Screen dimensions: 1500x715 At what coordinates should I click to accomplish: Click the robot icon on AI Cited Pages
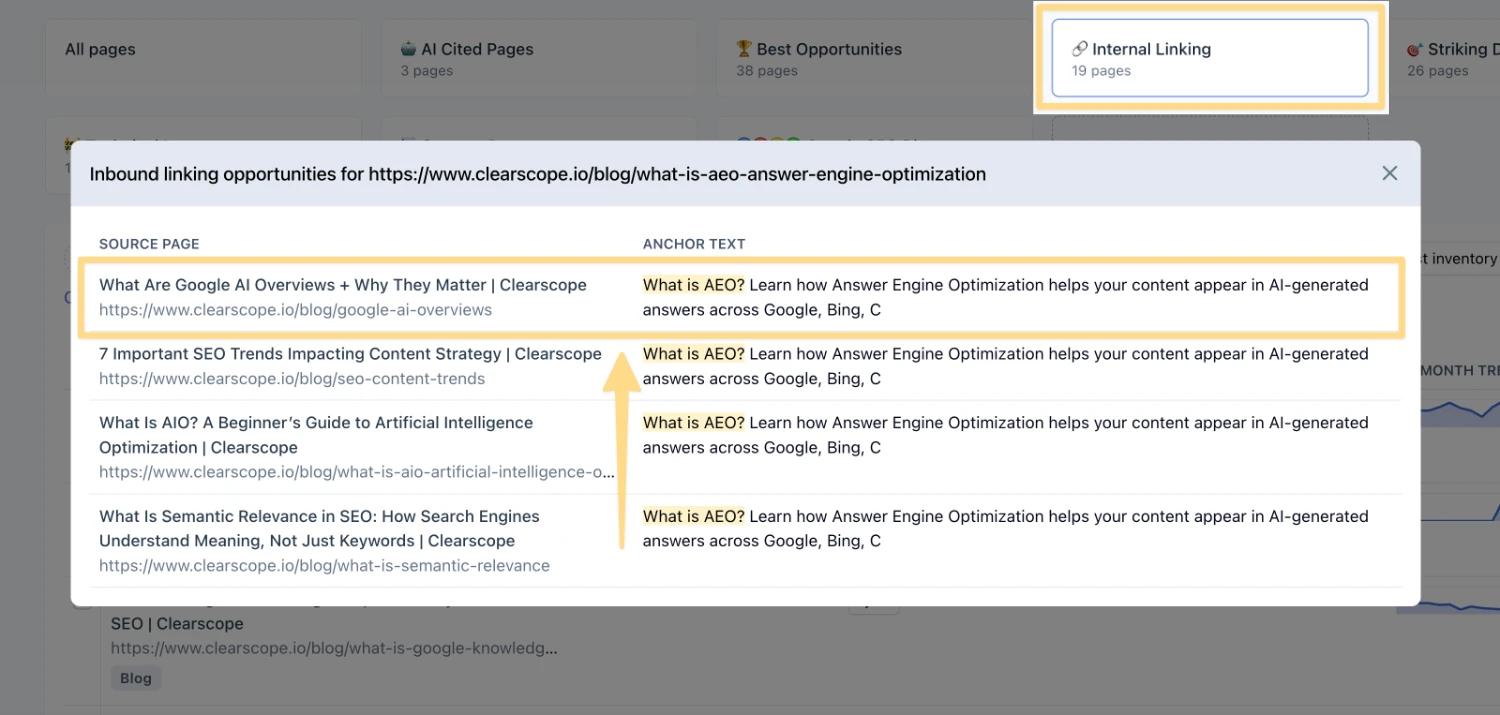click(408, 49)
